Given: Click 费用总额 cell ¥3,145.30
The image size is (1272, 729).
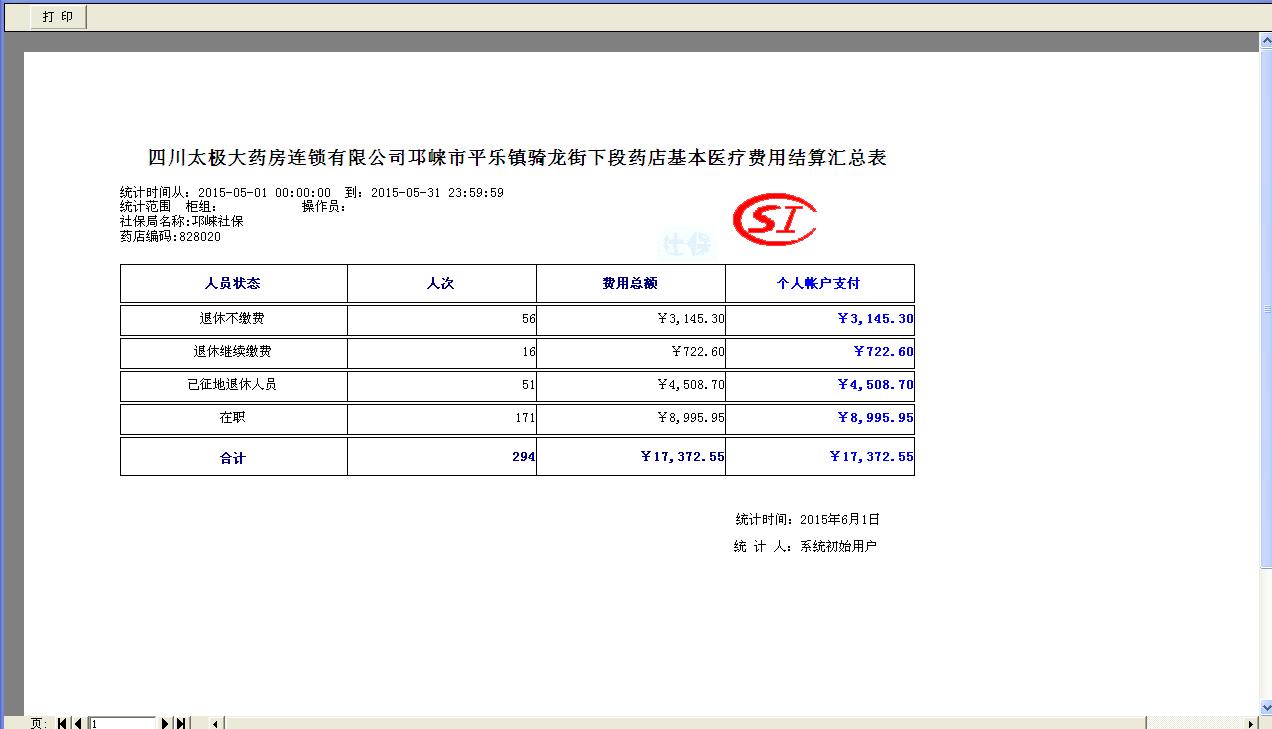Looking at the screenshot, I should pos(690,320).
